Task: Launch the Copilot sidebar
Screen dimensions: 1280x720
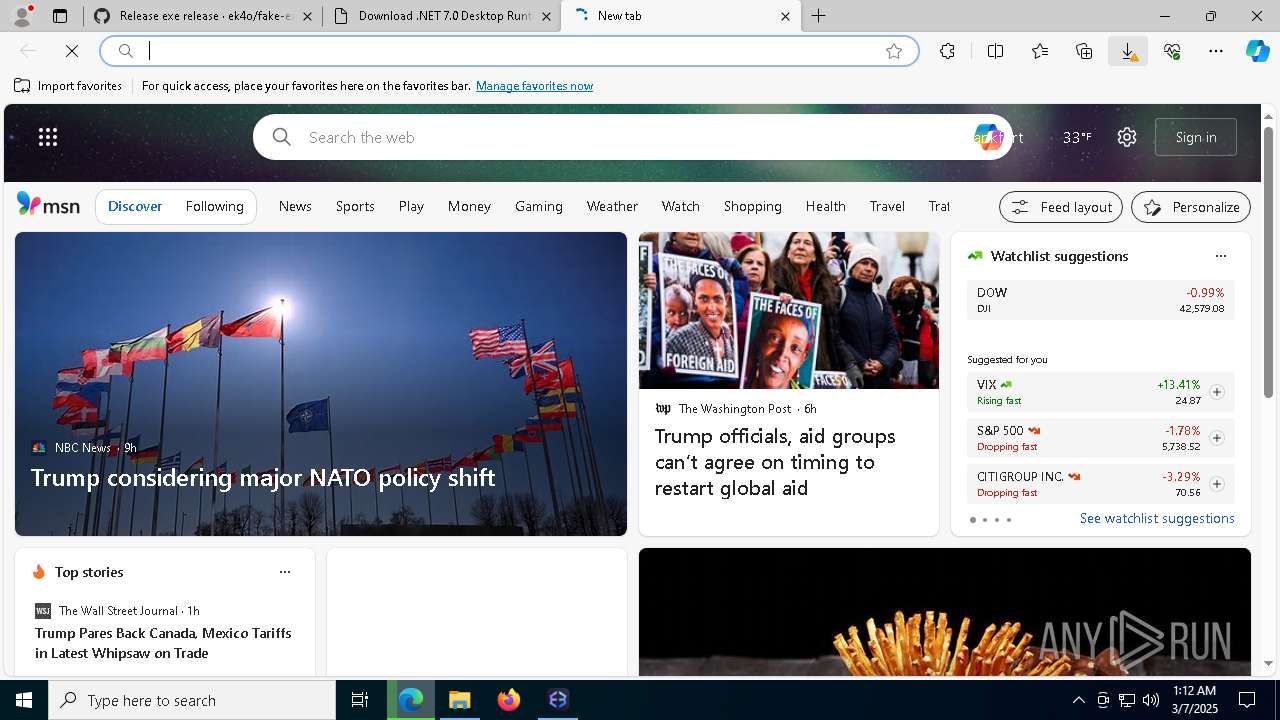Action: click(x=1258, y=51)
